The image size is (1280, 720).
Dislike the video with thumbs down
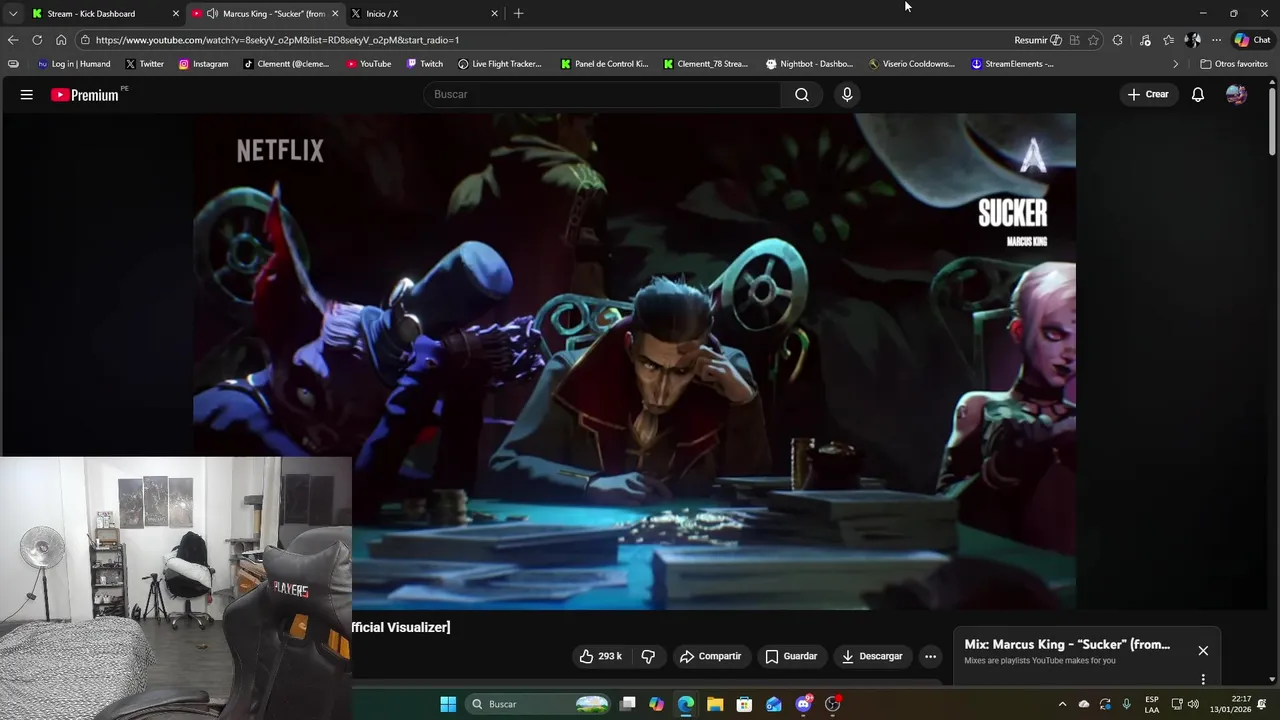tap(648, 656)
